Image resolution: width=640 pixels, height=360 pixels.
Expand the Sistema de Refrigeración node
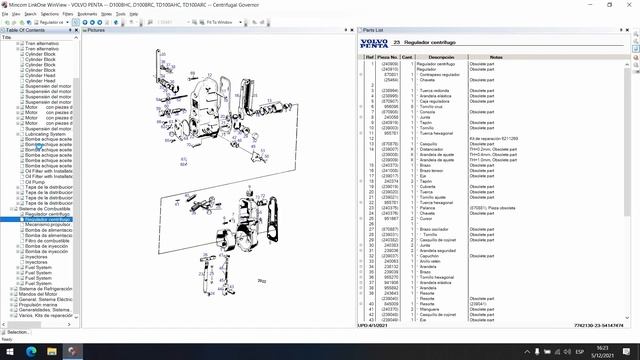(12, 289)
